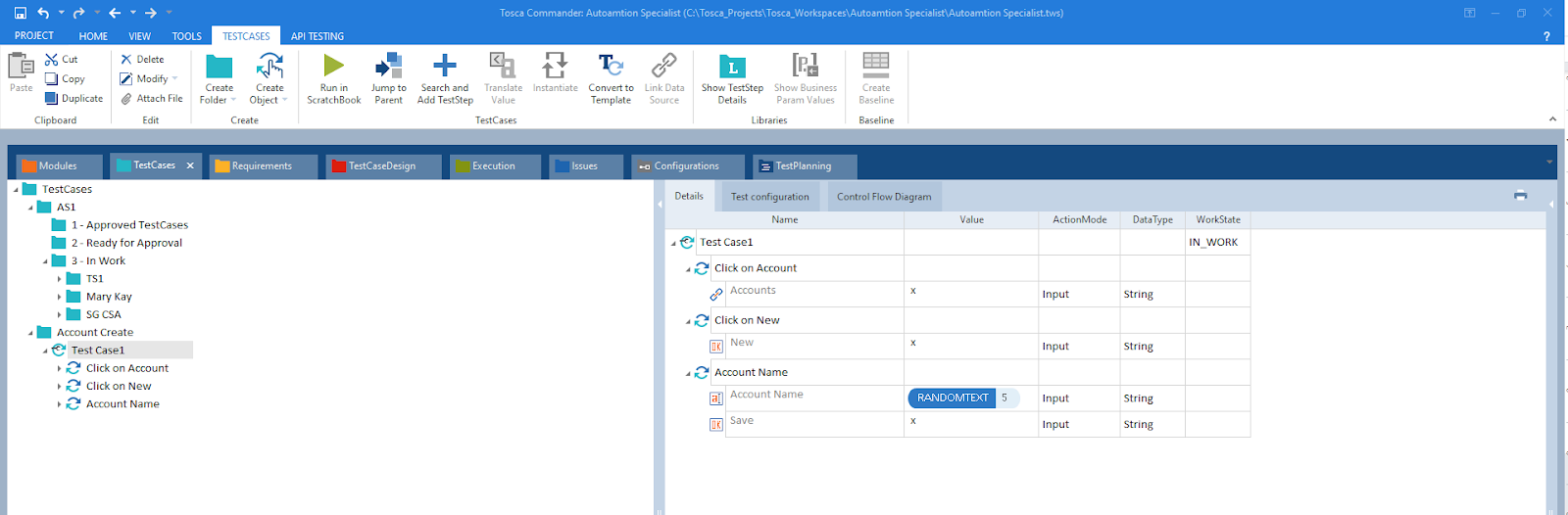The width and height of the screenshot is (1568, 515).
Task: Cut the selected item
Action: pyautogui.click(x=61, y=59)
